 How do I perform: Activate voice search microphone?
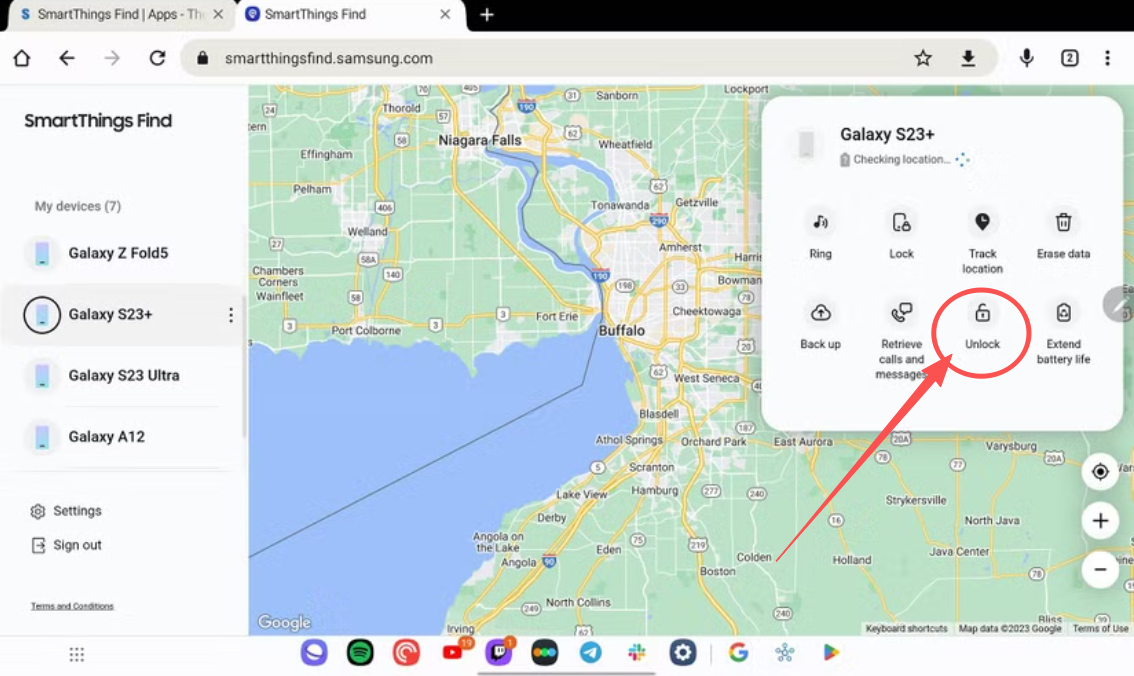point(1026,58)
